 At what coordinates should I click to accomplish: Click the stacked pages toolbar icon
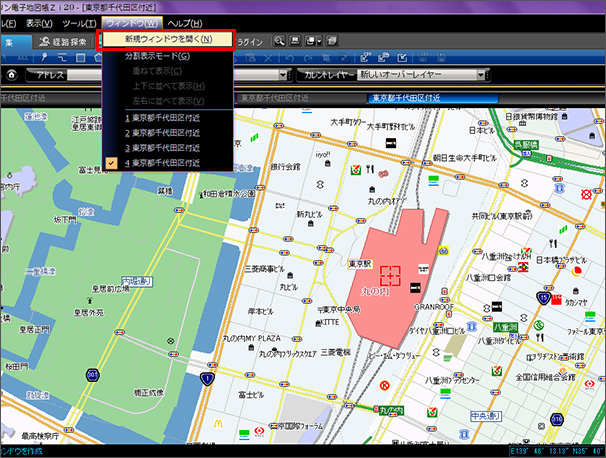click(332, 41)
